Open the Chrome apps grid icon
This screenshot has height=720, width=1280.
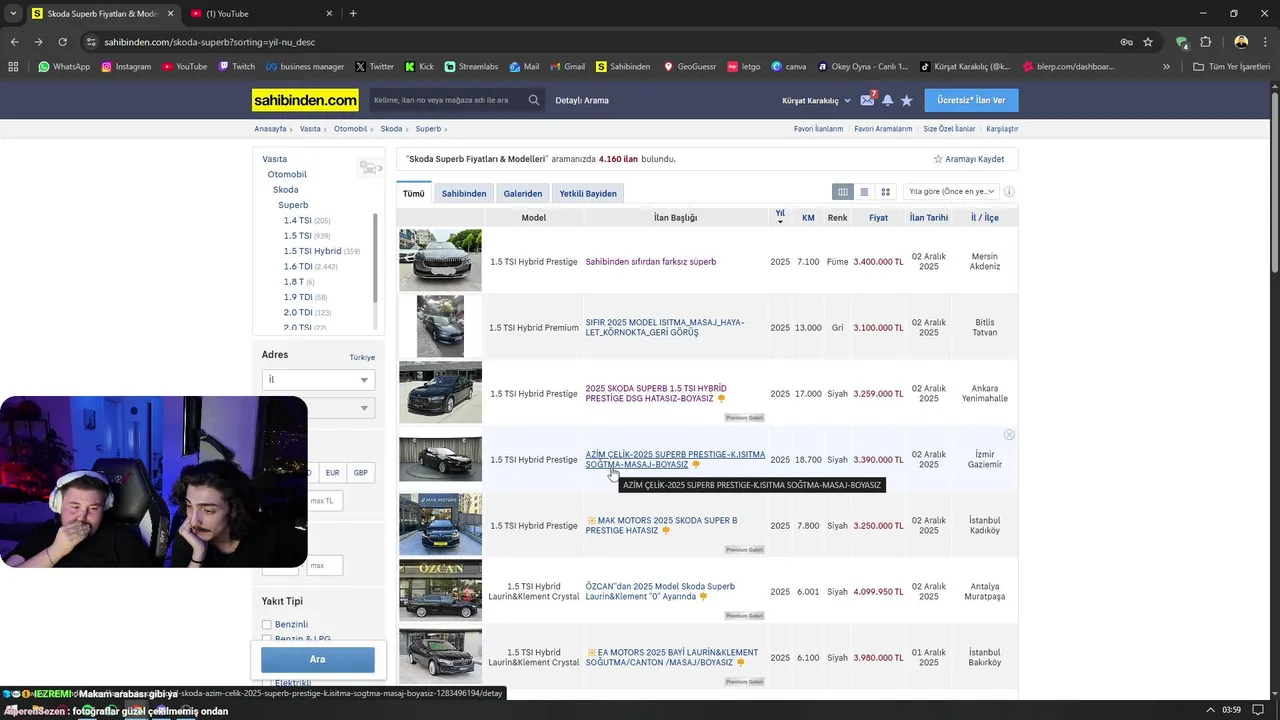(x=13, y=67)
